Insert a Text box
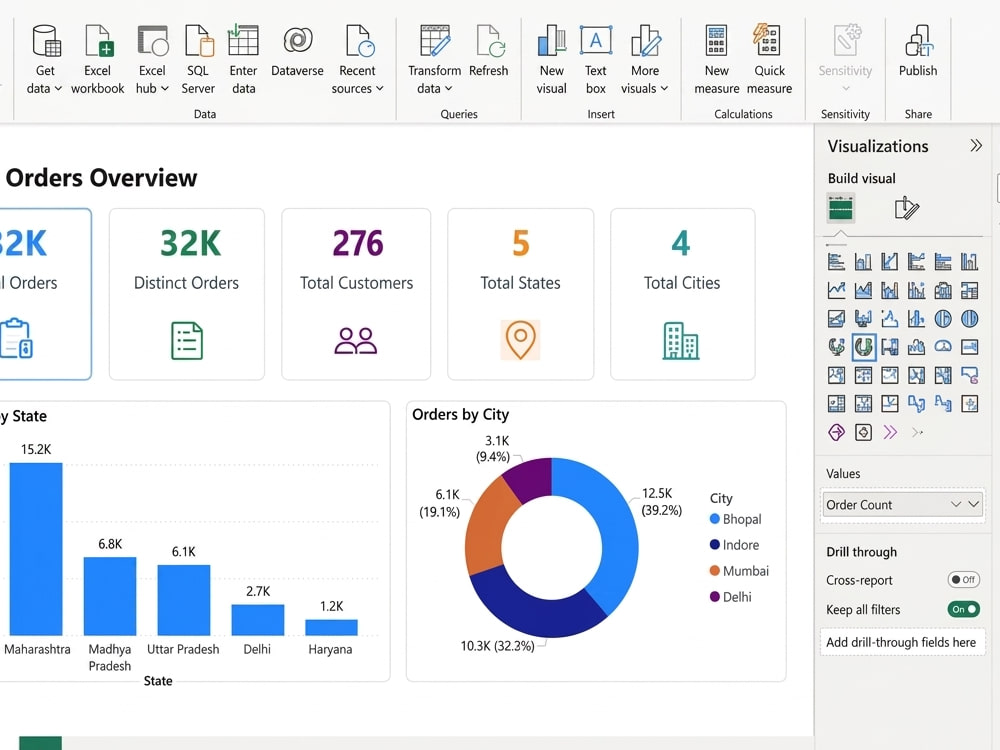The height and width of the screenshot is (750, 1000). tap(596, 60)
